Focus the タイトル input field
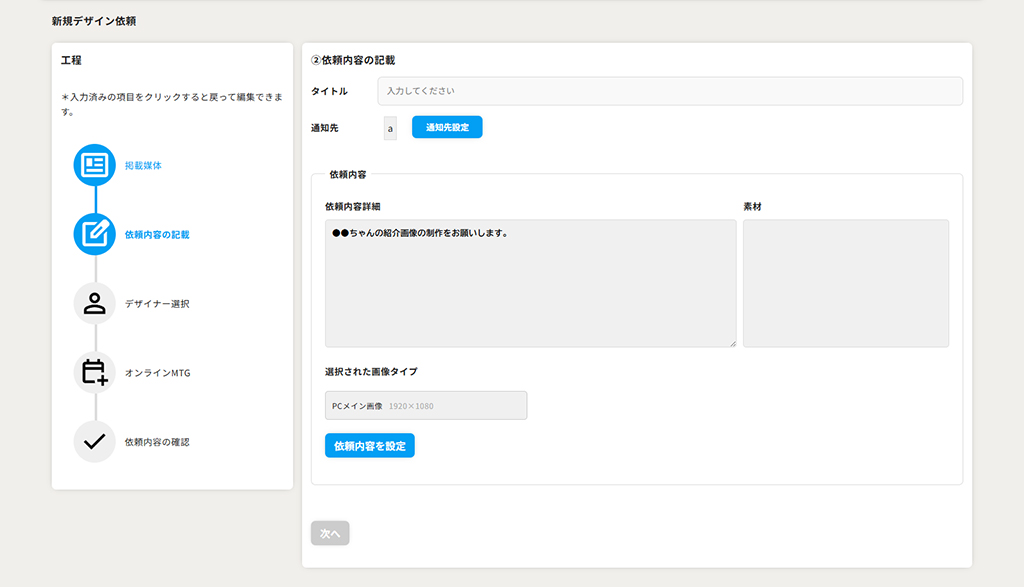The height and width of the screenshot is (587, 1024). tap(670, 91)
